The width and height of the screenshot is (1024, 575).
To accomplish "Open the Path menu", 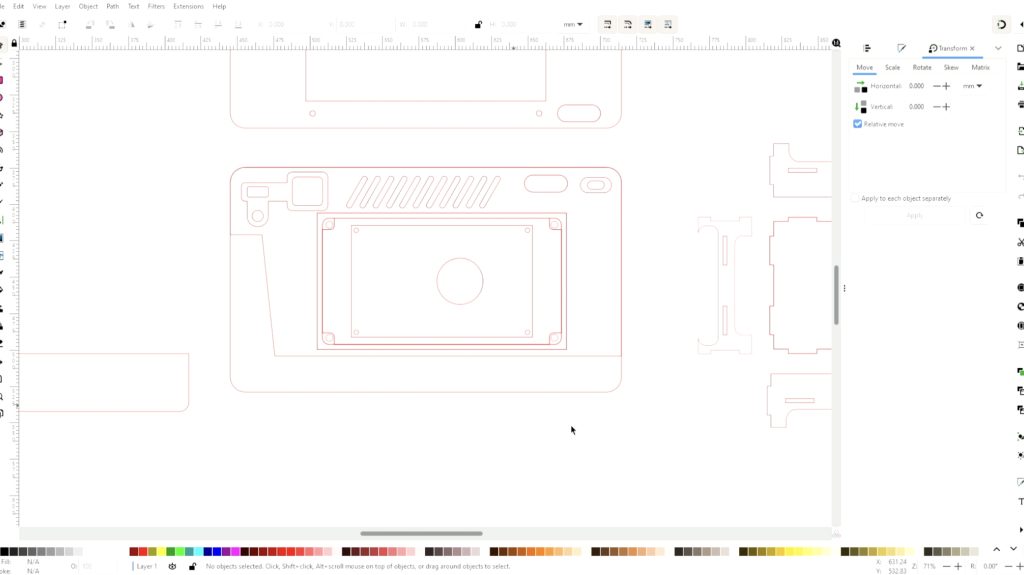I will (113, 6).
